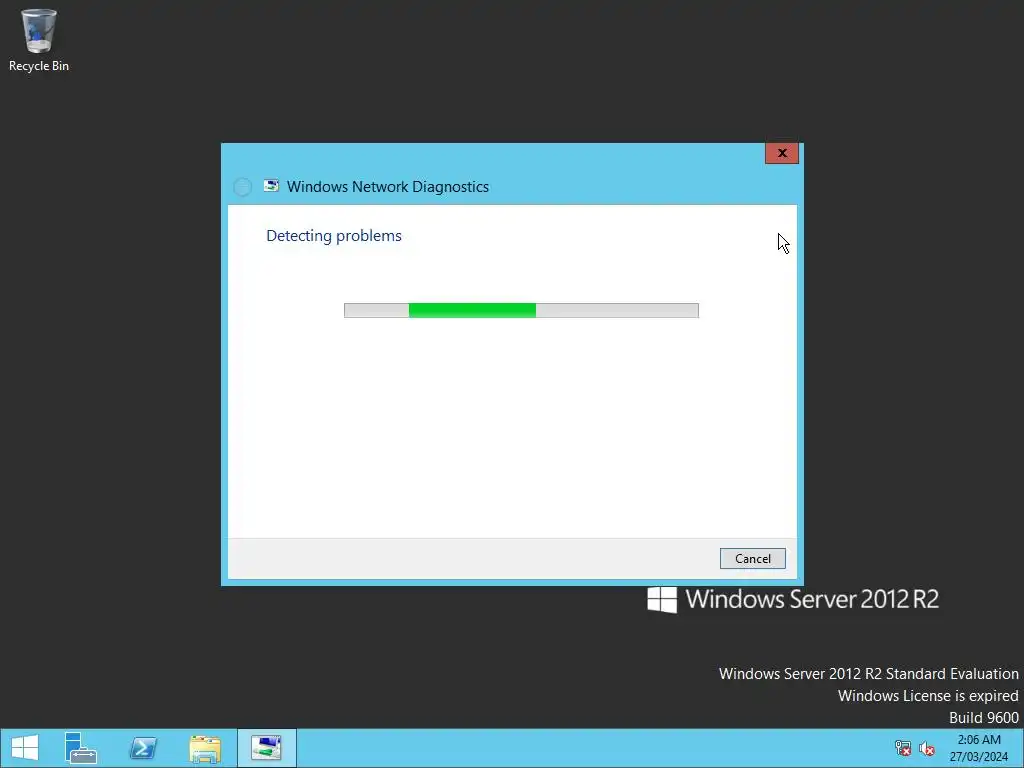This screenshot has height=768, width=1024.
Task: Open the Start menu
Action: 25,748
